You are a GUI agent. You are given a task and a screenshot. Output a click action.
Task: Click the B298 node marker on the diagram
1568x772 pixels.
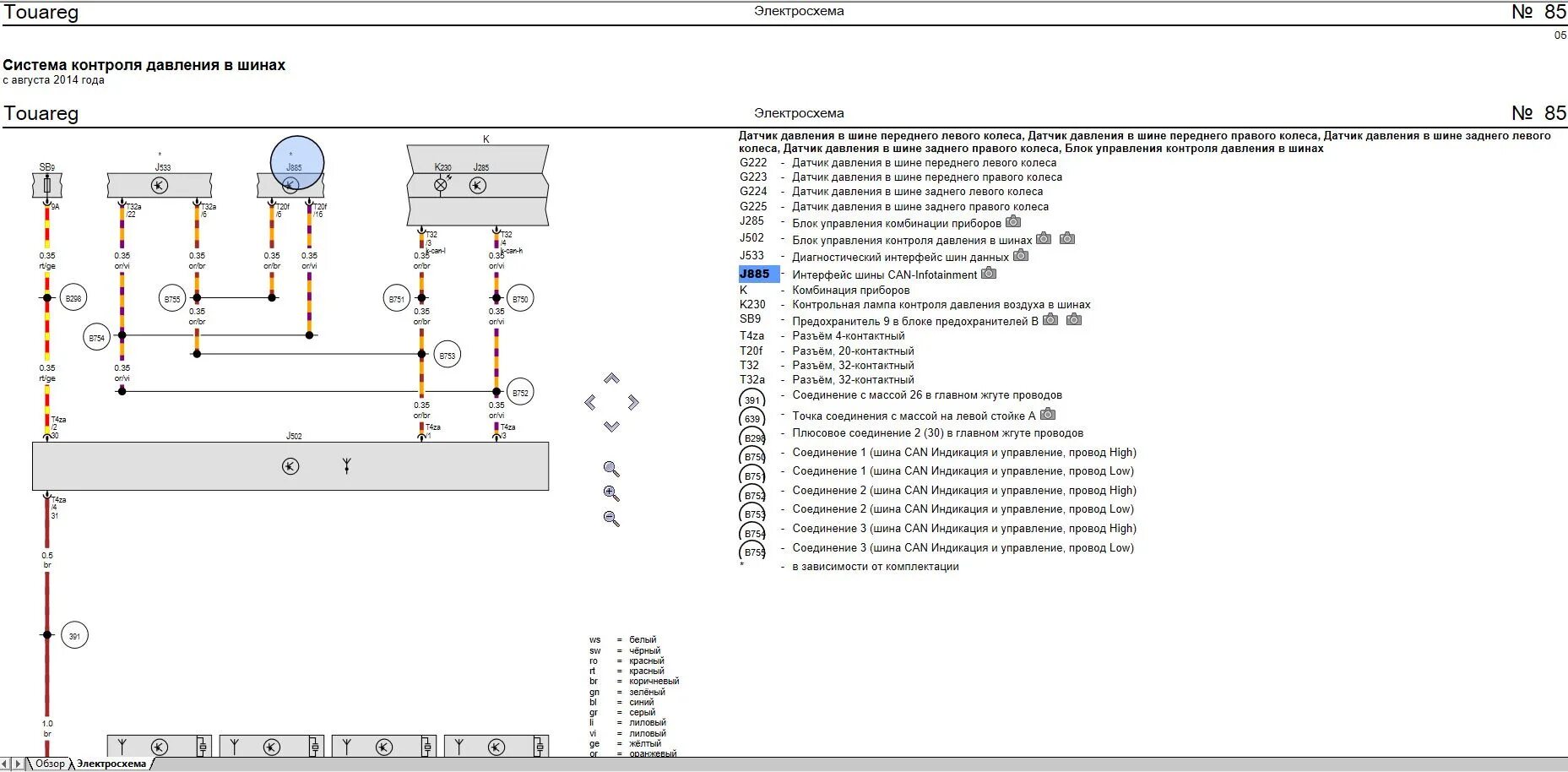(73, 298)
